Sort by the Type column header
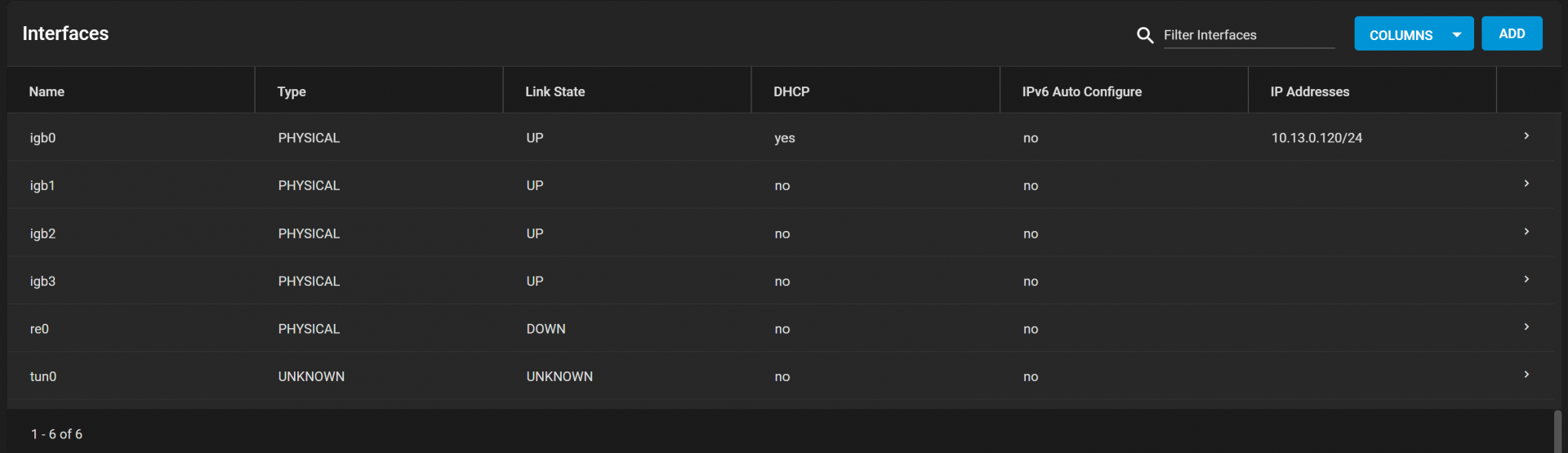 [292, 91]
